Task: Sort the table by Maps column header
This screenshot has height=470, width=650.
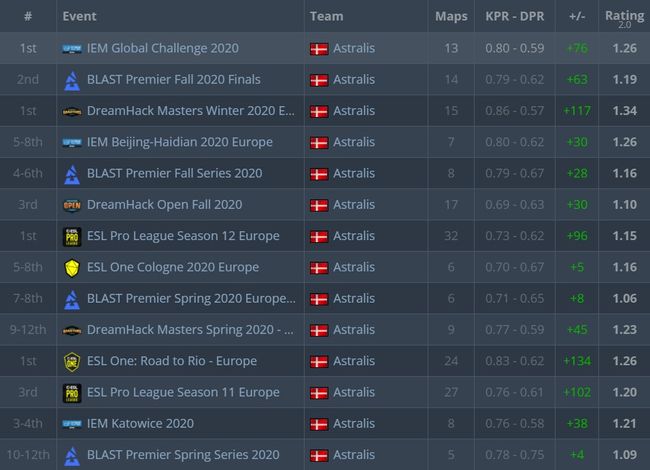Action: [451, 16]
